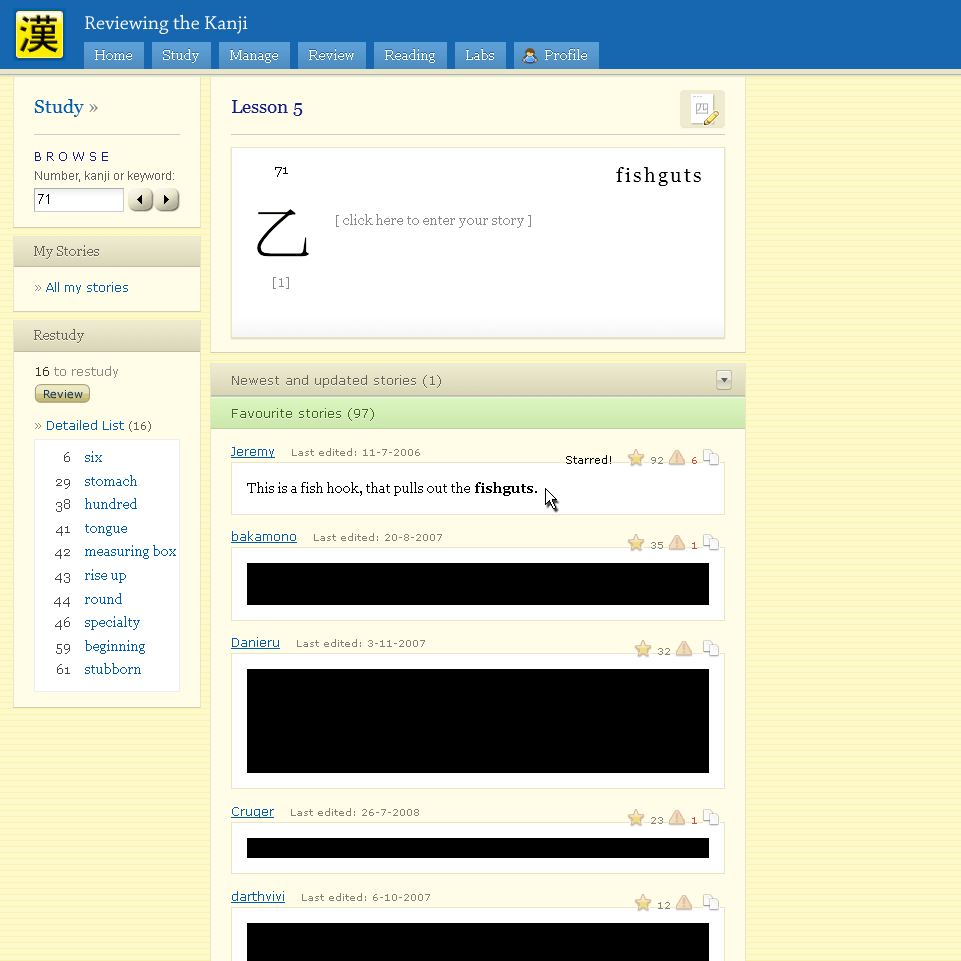Click the Lesson 5 heading
Screen dimensions: 961x961
pyautogui.click(x=267, y=107)
